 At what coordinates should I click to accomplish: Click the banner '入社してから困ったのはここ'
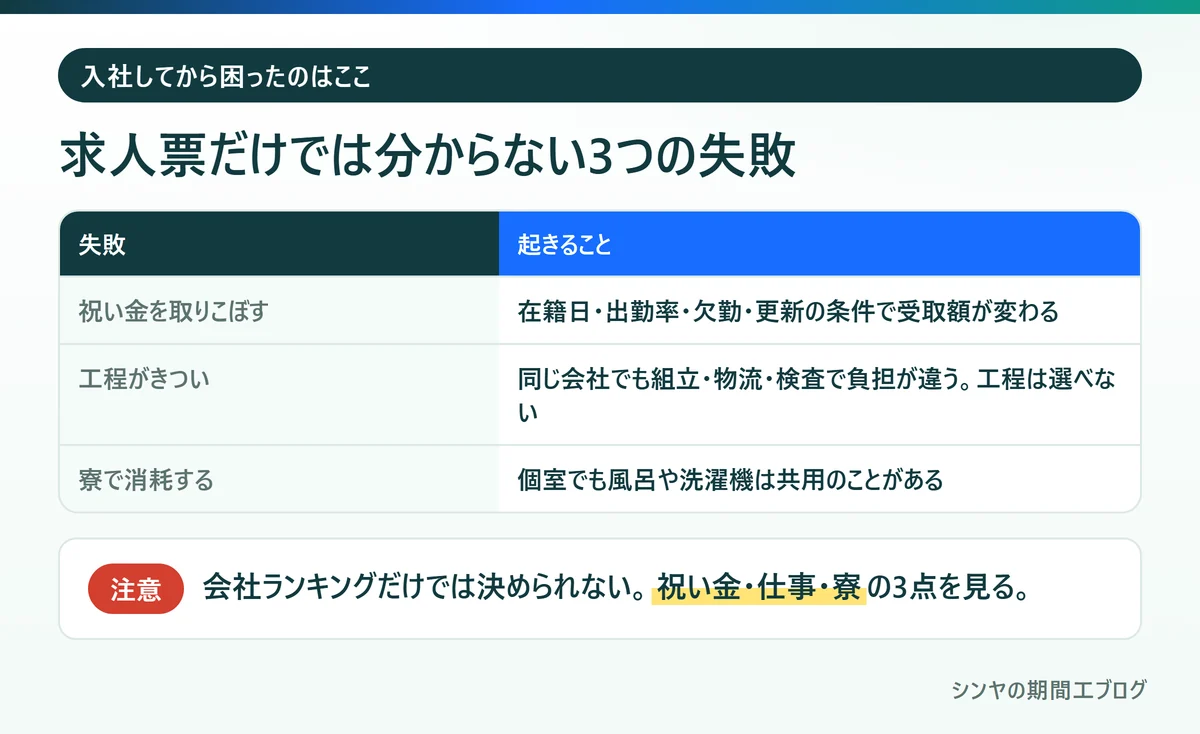click(600, 75)
